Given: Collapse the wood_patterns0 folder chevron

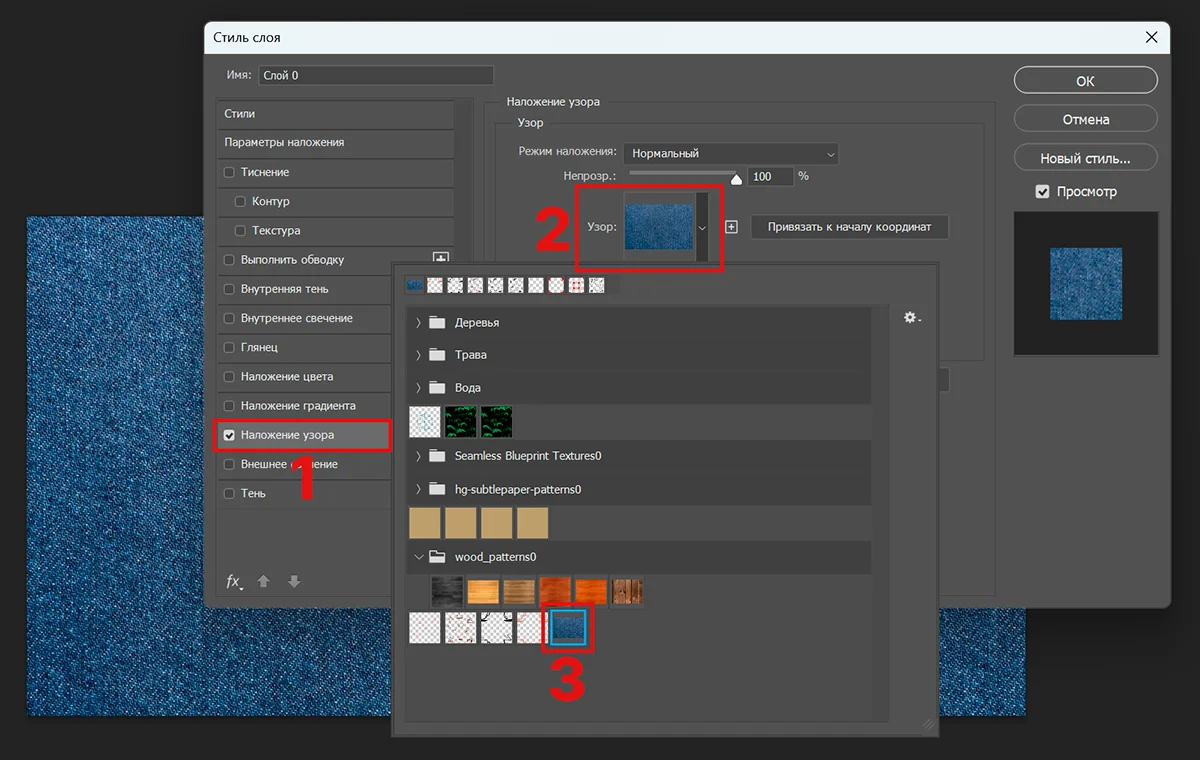Looking at the screenshot, I should point(418,557).
